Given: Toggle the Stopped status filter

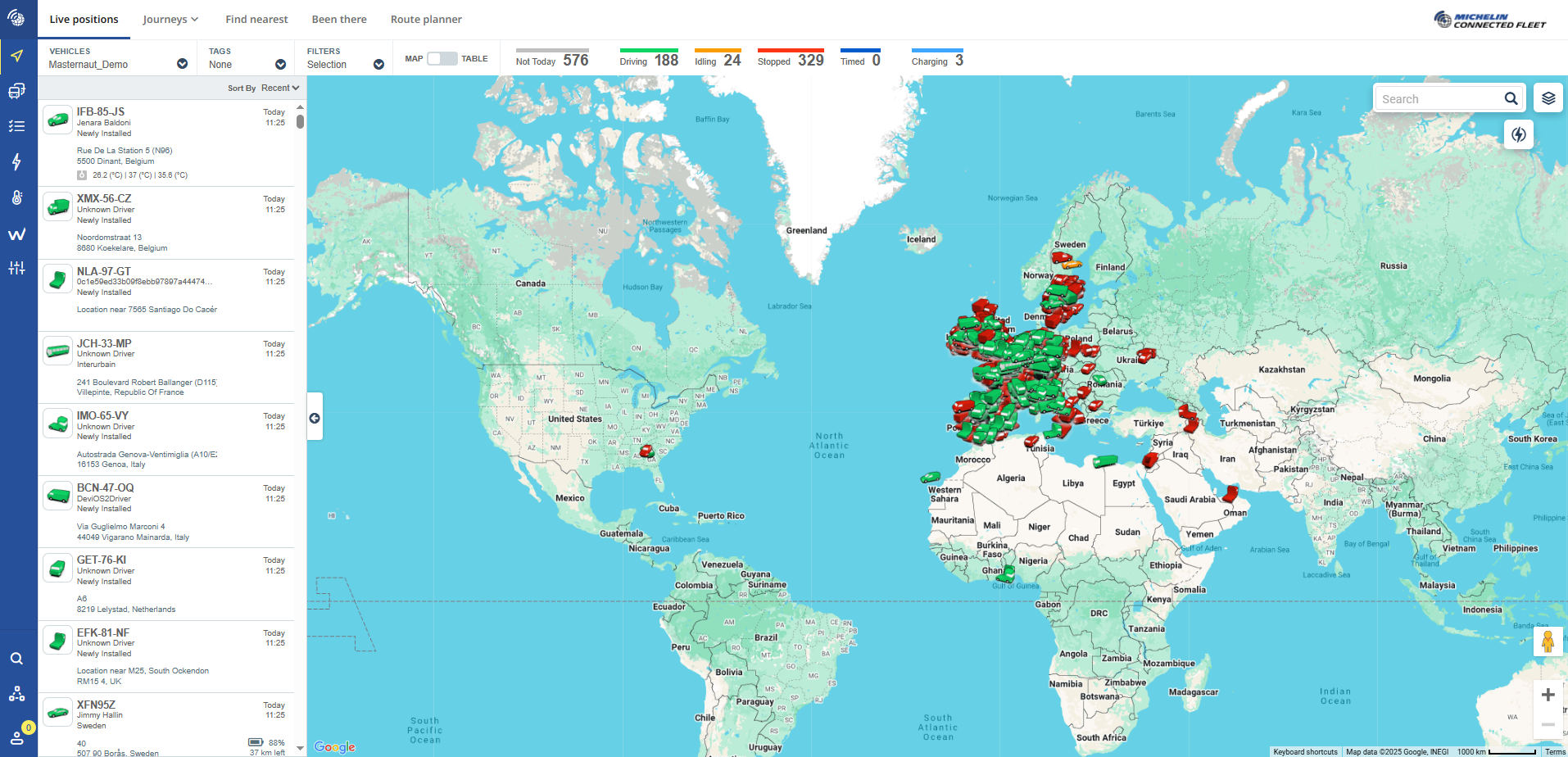Looking at the screenshot, I should click(x=790, y=59).
